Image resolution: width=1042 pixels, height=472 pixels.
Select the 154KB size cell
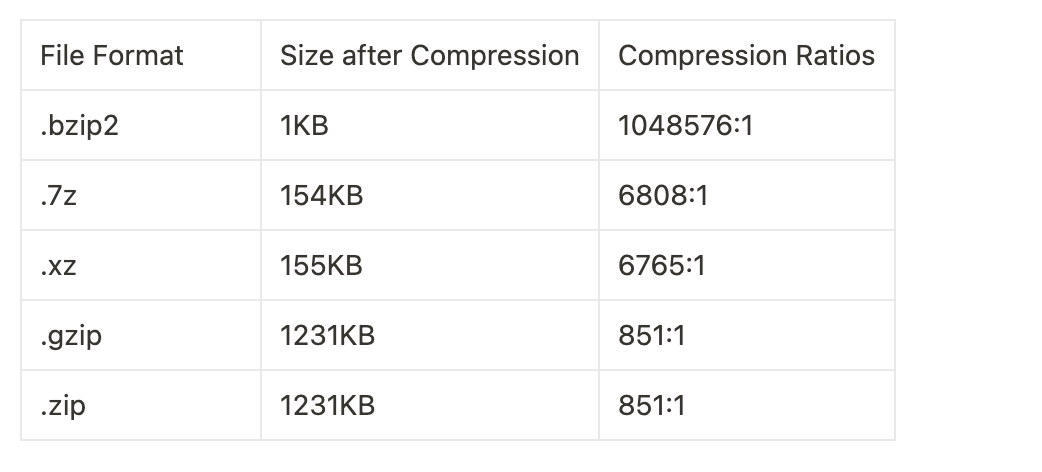pos(321,196)
